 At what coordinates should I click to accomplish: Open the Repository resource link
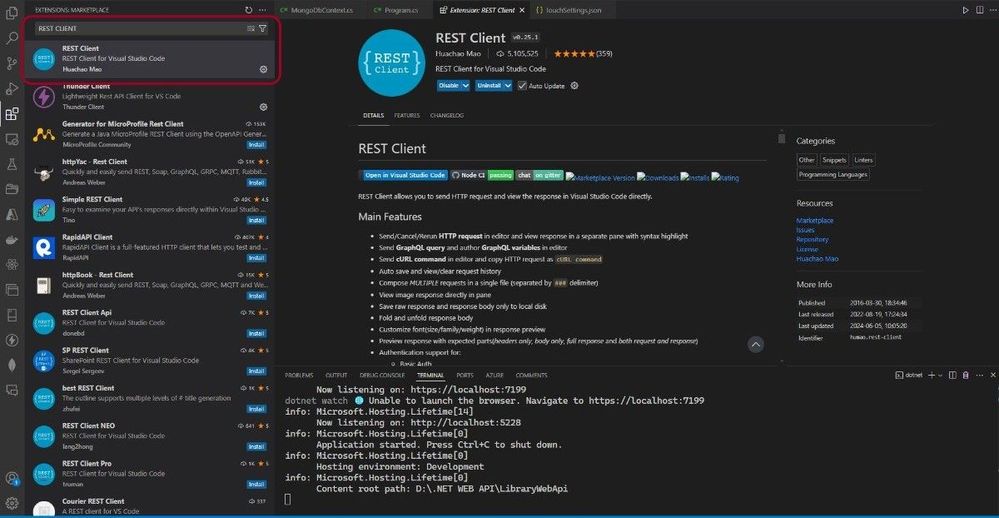[812, 240]
